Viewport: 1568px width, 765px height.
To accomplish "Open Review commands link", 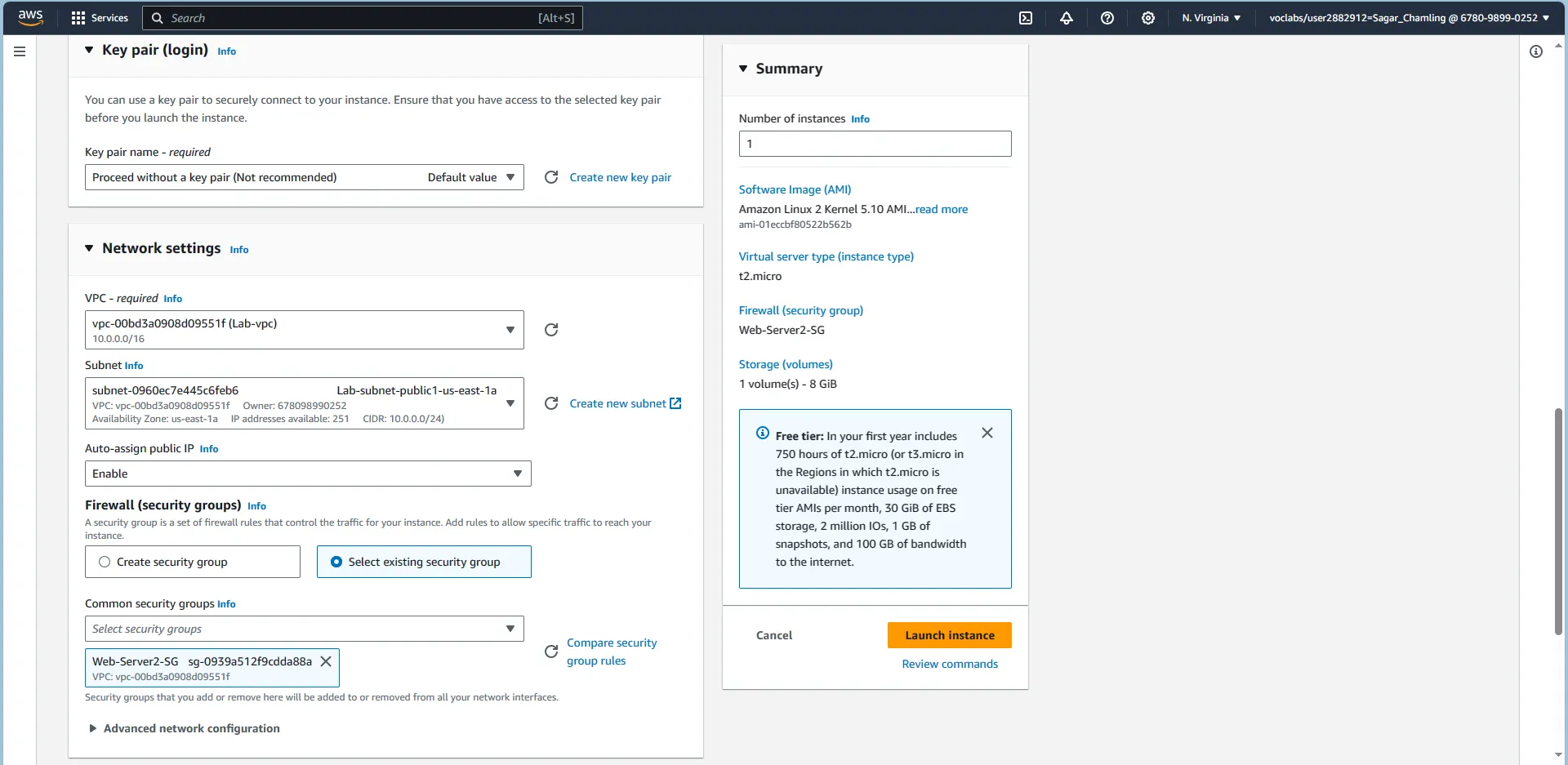I will [x=950, y=664].
